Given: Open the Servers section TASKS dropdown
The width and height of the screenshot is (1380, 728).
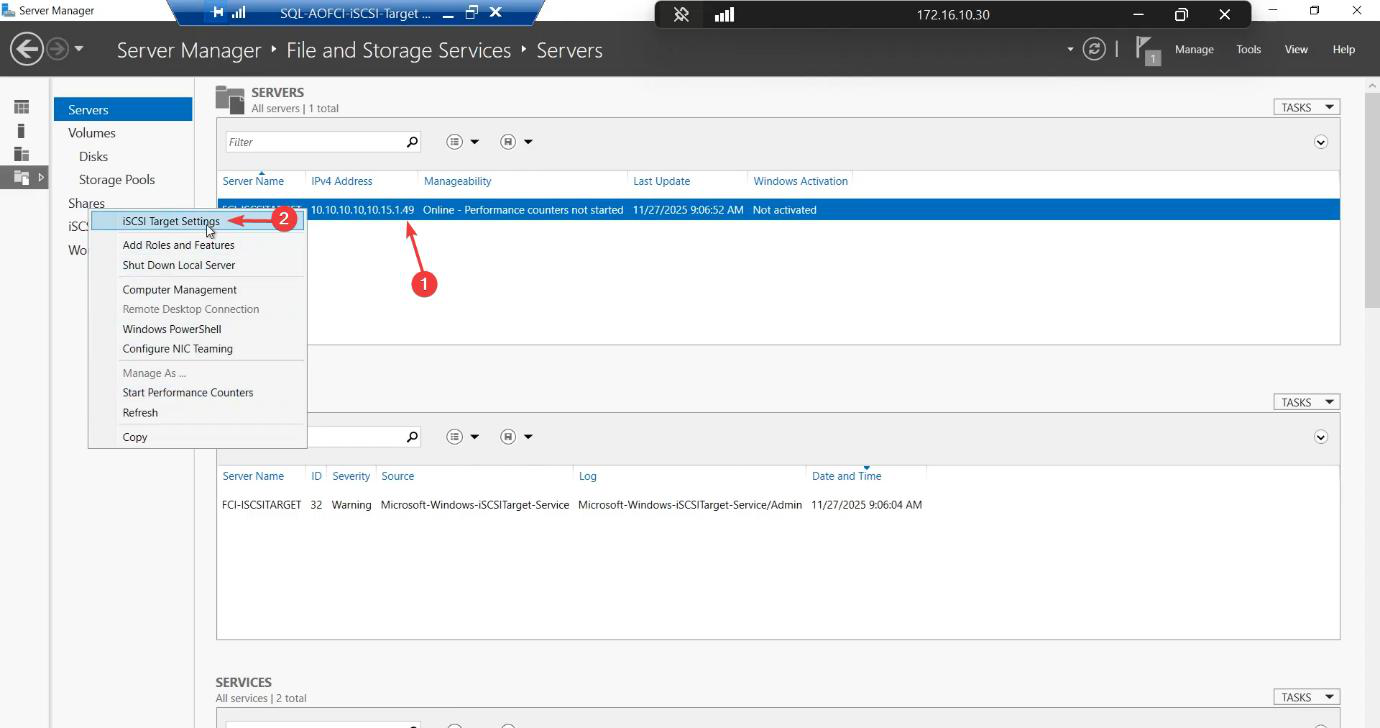Looking at the screenshot, I should (x=1306, y=107).
